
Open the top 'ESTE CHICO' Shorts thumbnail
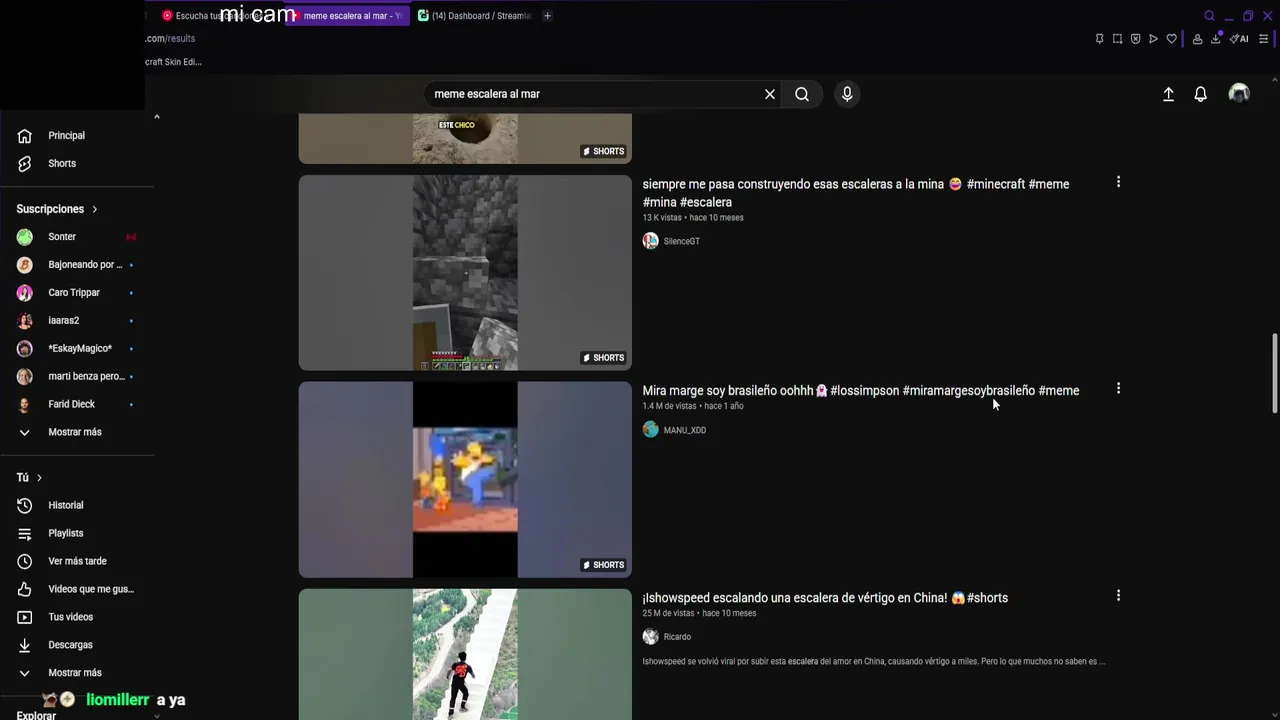pyautogui.click(x=465, y=139)
